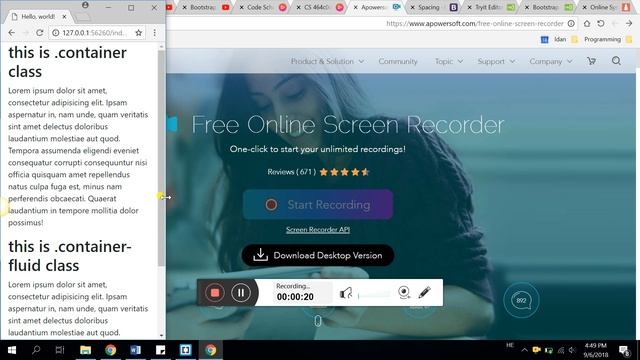Image resolution: width=640 pixels, height=360 pixels.
Task: Switch to Bootstrap tab beside Code Sch tab
Action: tap(203, 7)
